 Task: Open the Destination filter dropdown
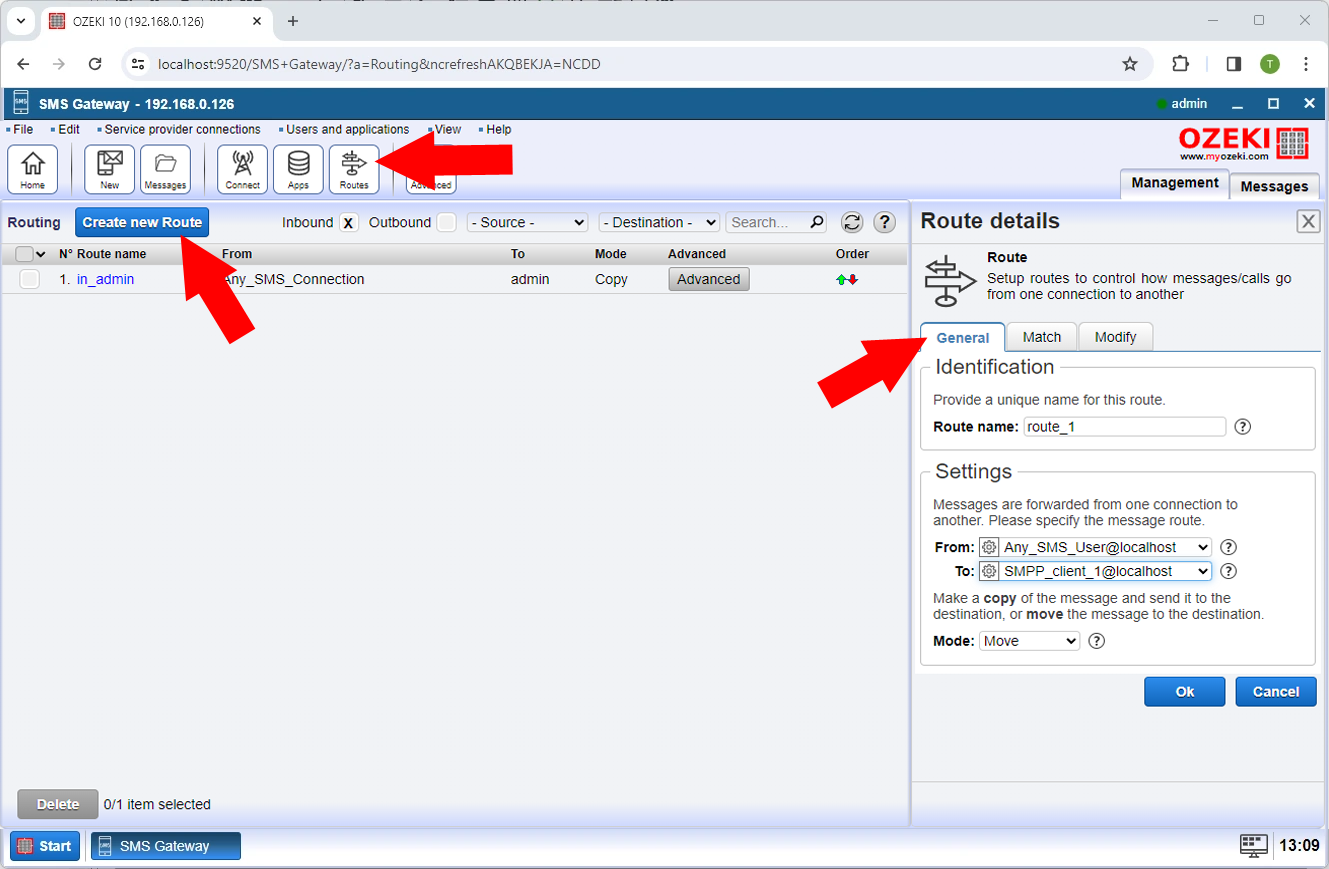tap(659, 222)
